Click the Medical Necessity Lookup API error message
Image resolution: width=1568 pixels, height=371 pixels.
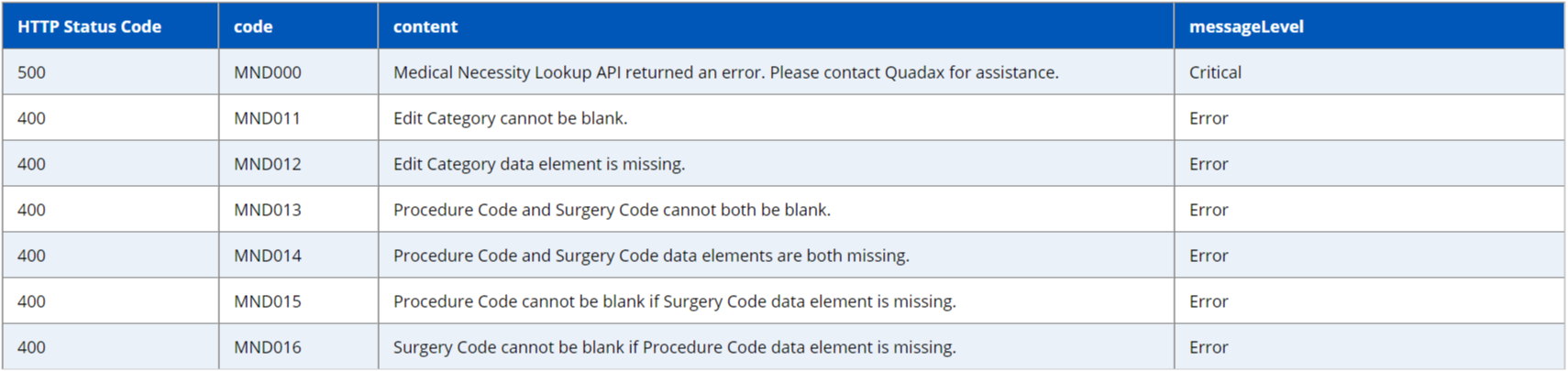(725, 72)
